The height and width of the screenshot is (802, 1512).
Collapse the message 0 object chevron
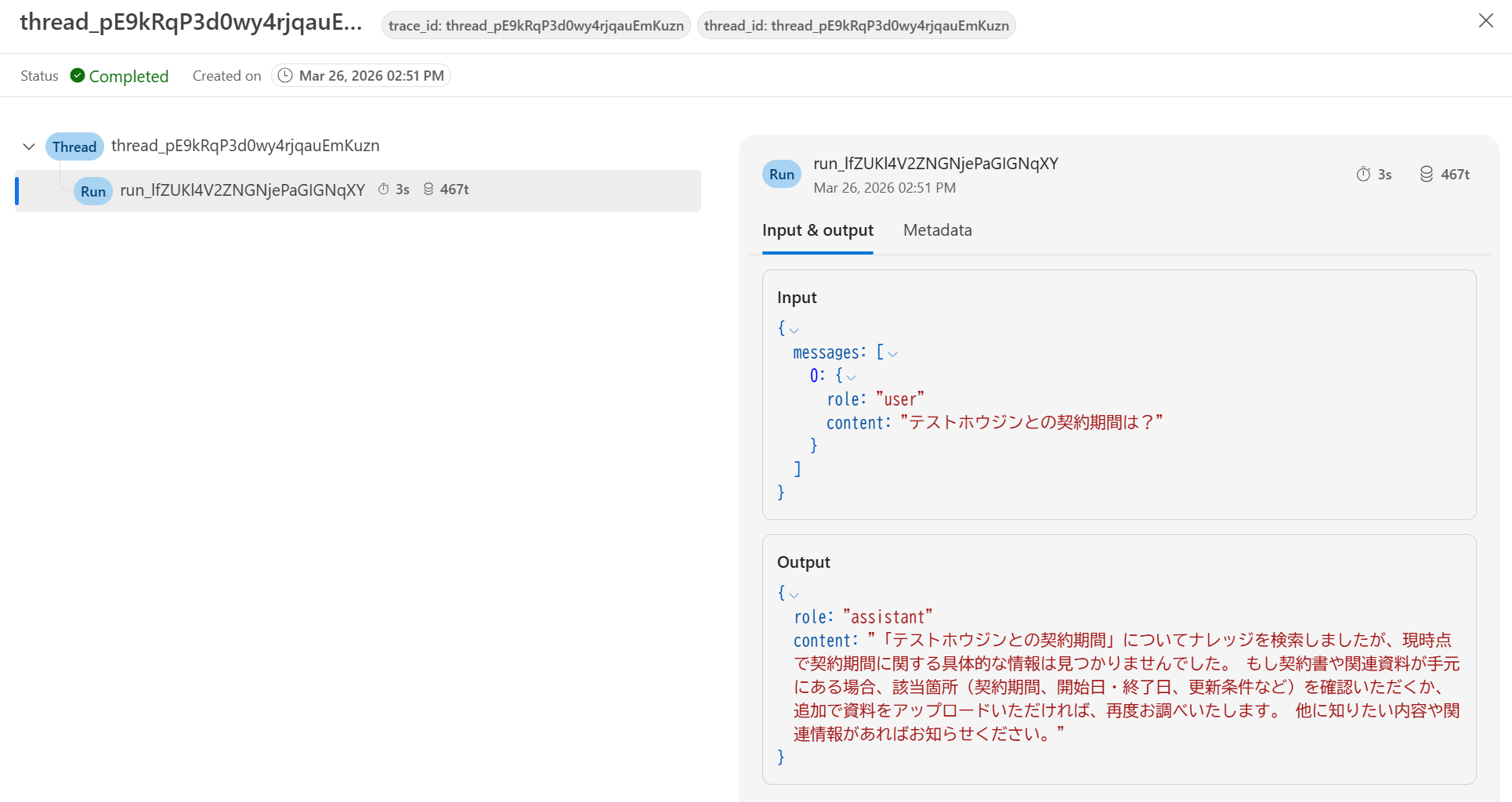coord(851,378)
